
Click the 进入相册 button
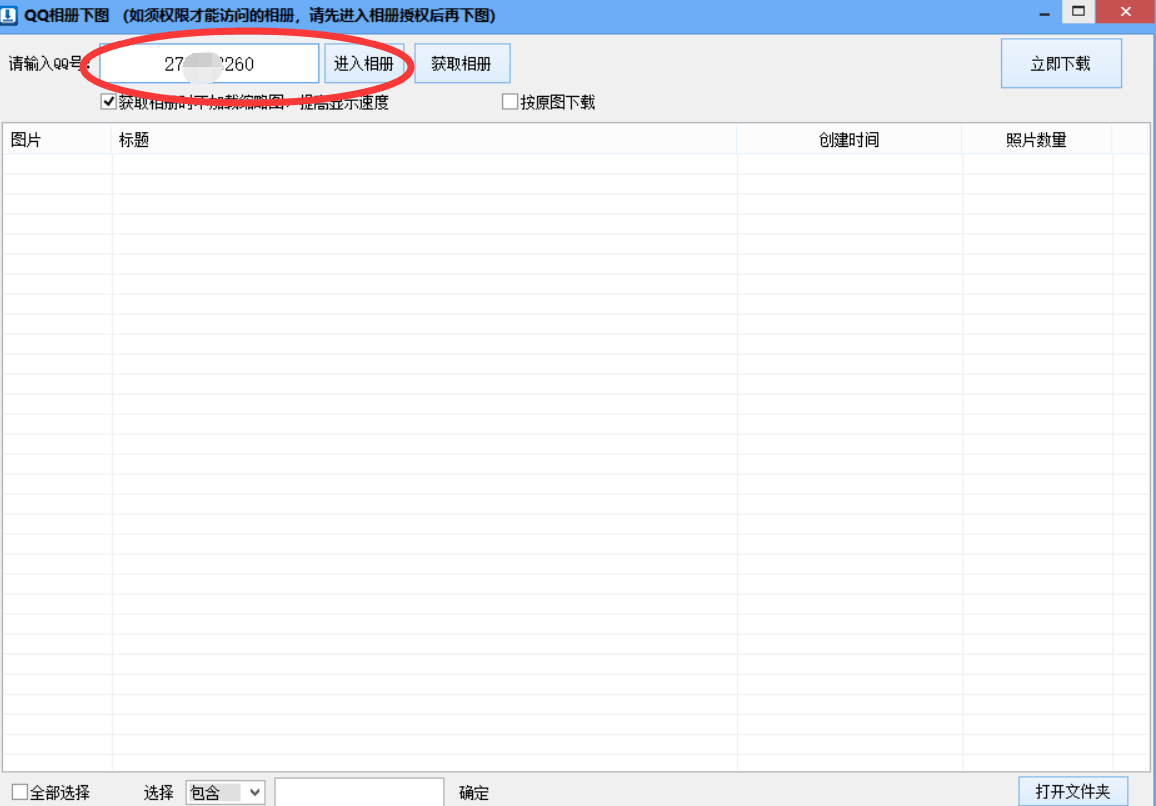click(x=364, y=63)
